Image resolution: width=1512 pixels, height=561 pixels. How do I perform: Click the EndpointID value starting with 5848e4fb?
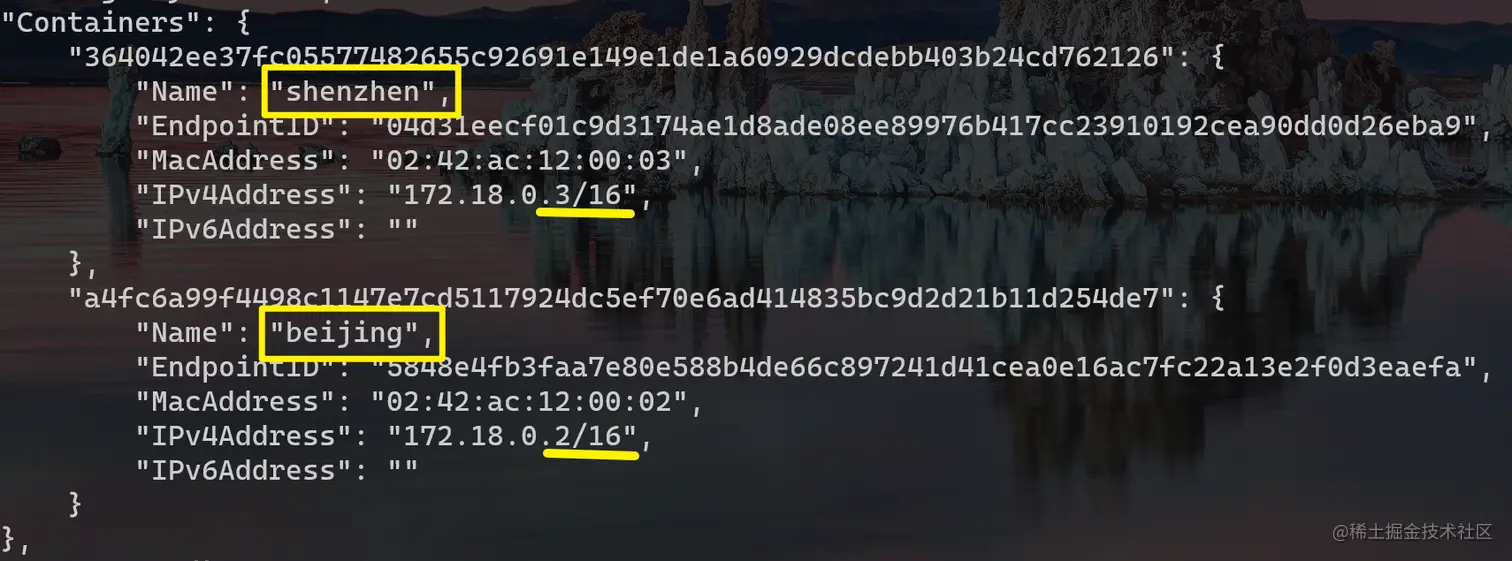click(x=924, y=367)
